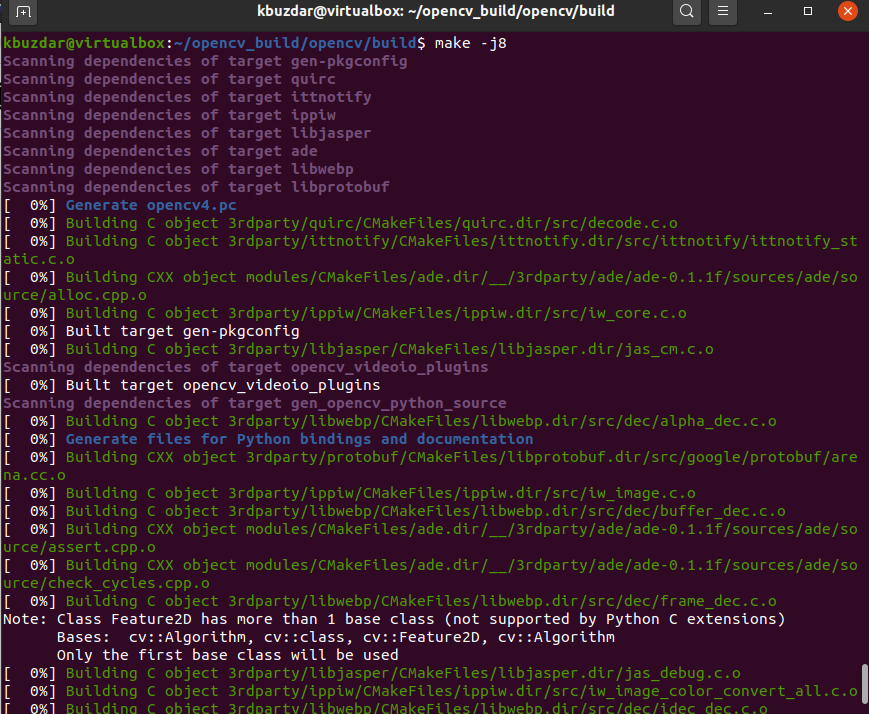Click 'Built target opencv_videoio_plugins' line
The image size is (869, 714).
(x=222, y=385)
